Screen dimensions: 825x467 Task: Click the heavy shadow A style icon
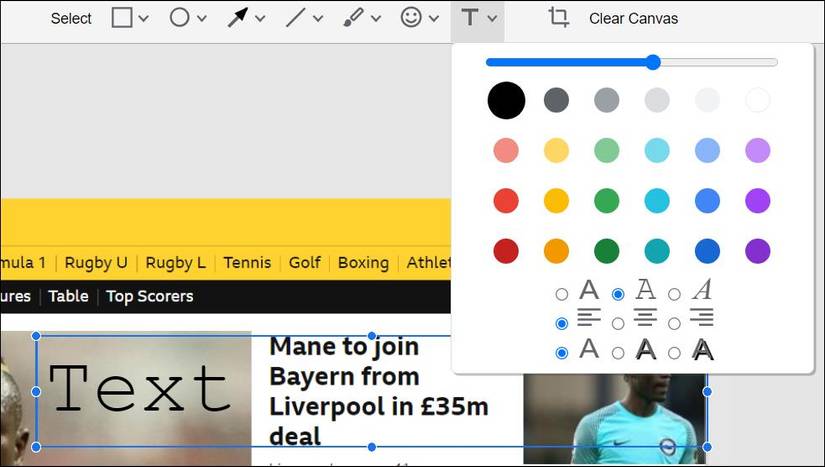pos(702,349)
